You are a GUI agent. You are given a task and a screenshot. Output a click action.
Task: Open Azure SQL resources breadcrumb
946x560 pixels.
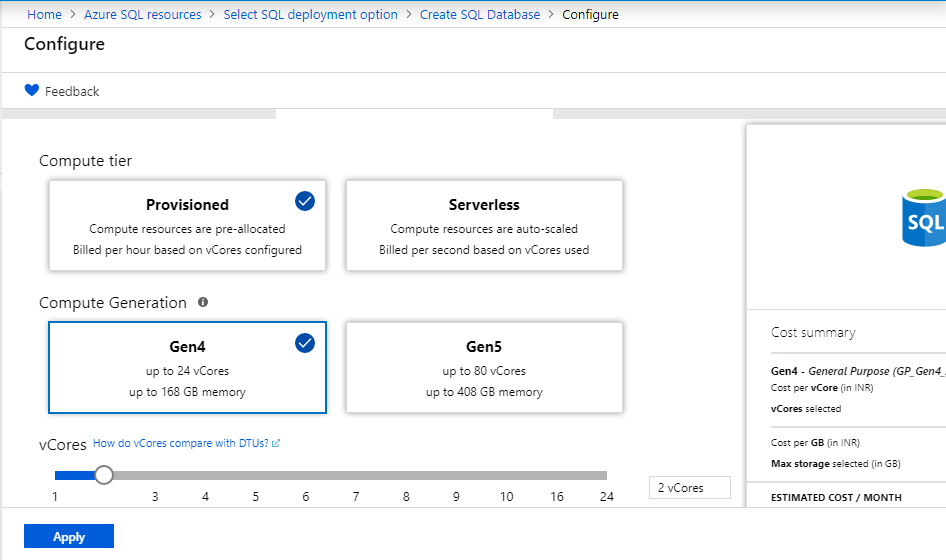coord(142,14)
